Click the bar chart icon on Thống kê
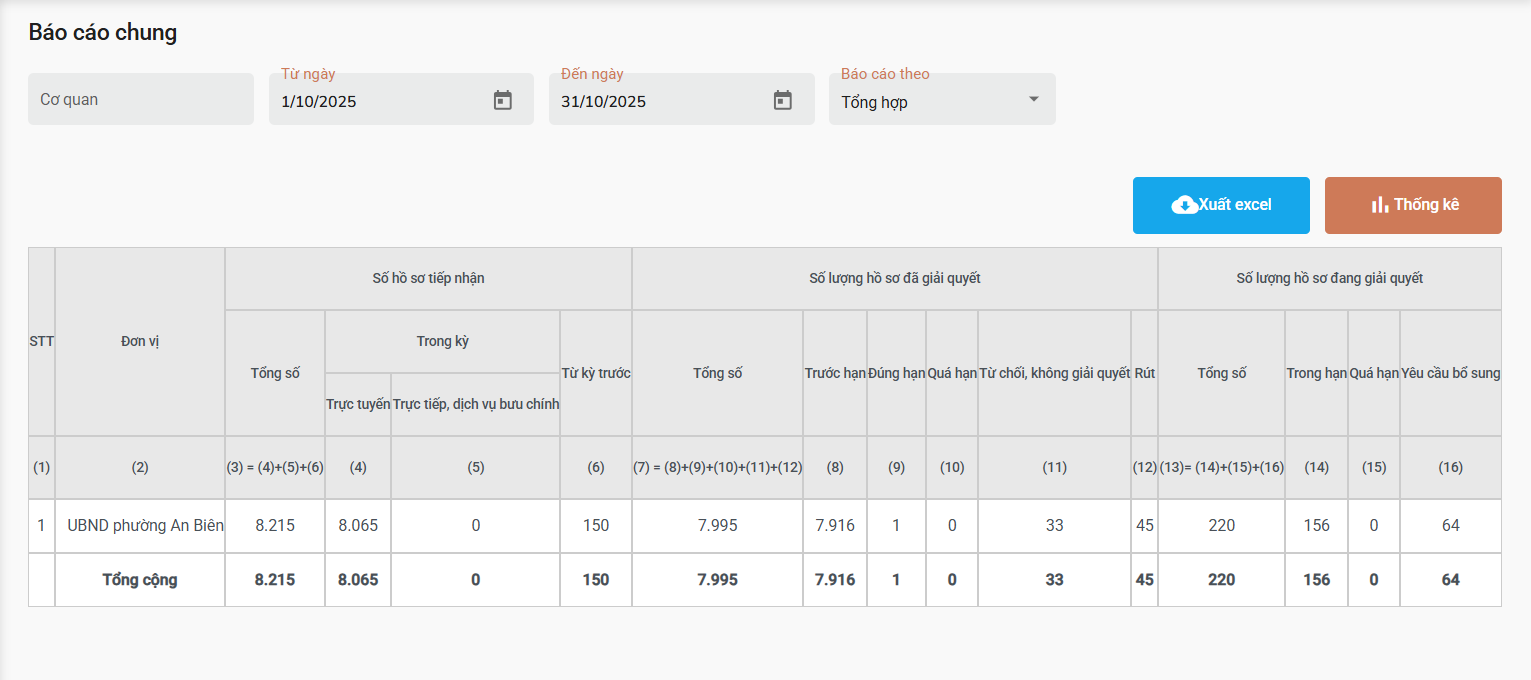This screenshot has height=680, width=1531. pyautogui.click(x=1380, y=205)
